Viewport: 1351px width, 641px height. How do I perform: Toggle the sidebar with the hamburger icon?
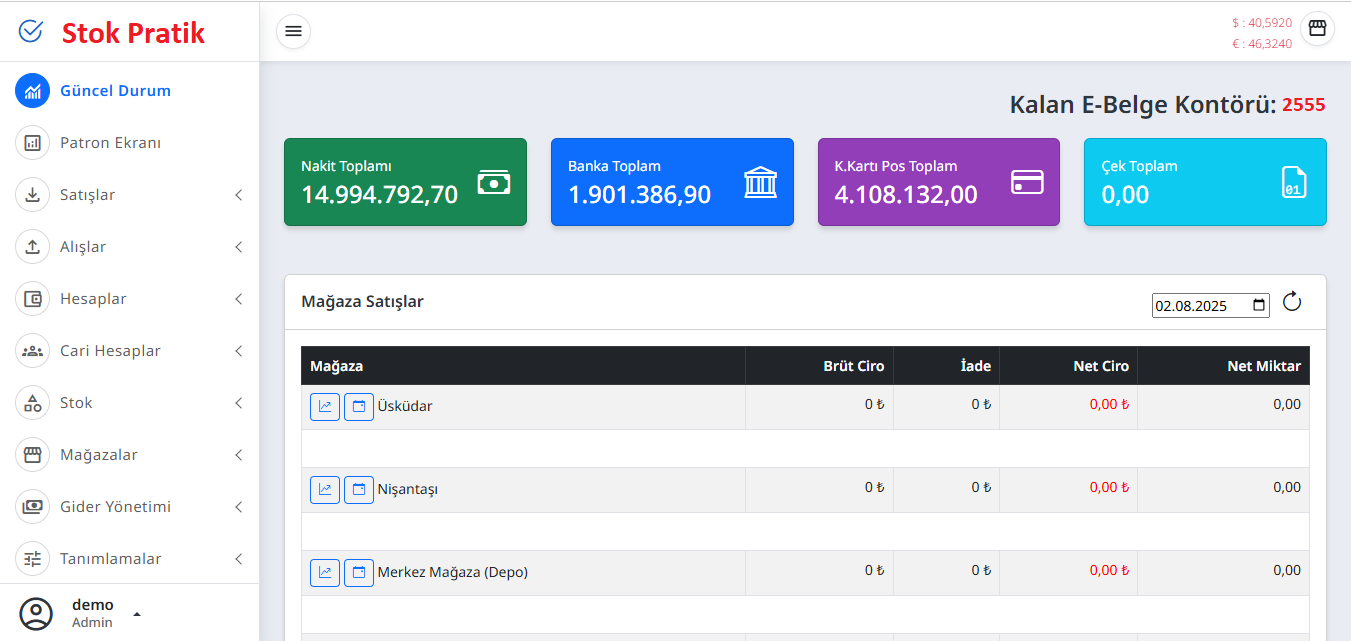coord(293,31)
